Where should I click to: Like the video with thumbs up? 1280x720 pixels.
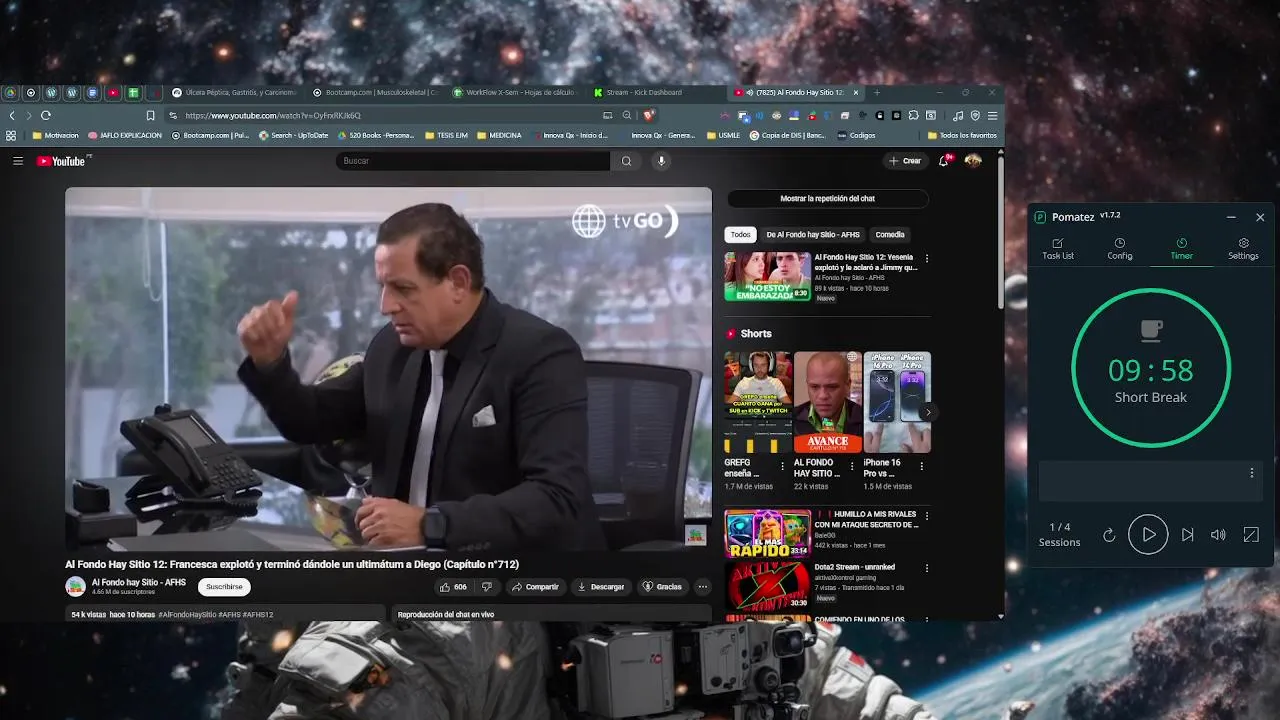454,587
